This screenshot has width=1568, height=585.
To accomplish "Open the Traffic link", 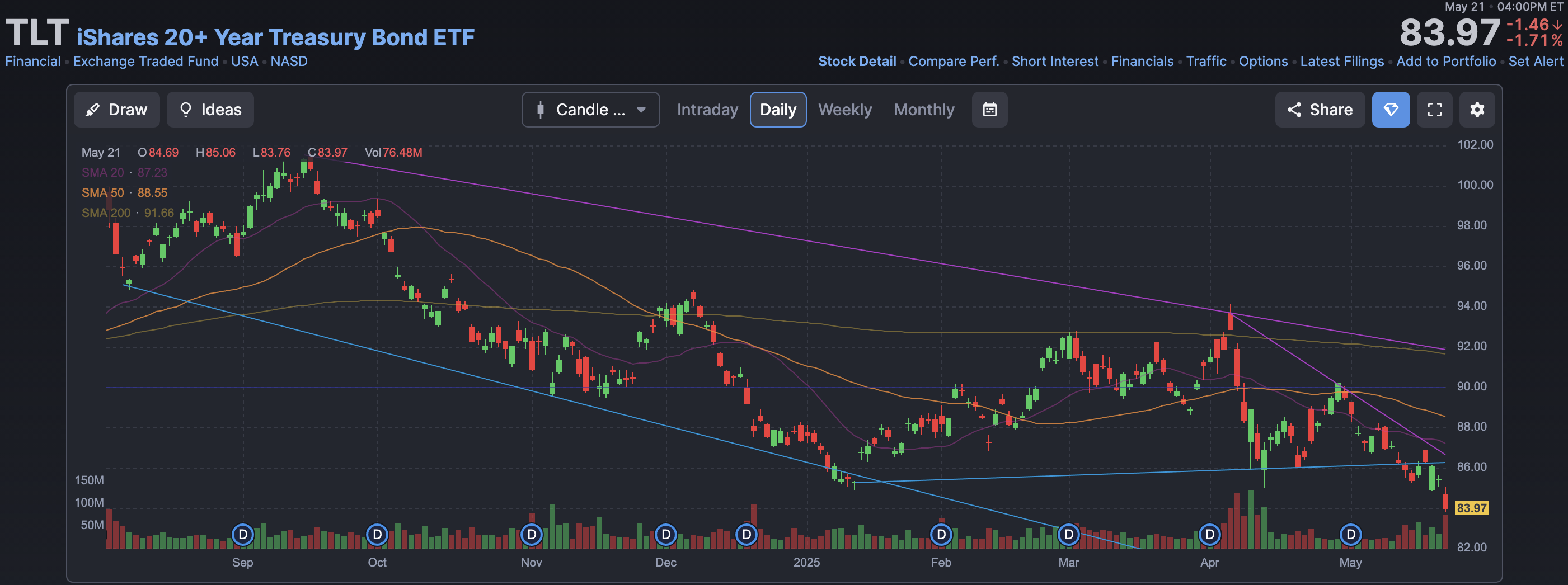I will pyautogui.click(x=1206, y=62).
